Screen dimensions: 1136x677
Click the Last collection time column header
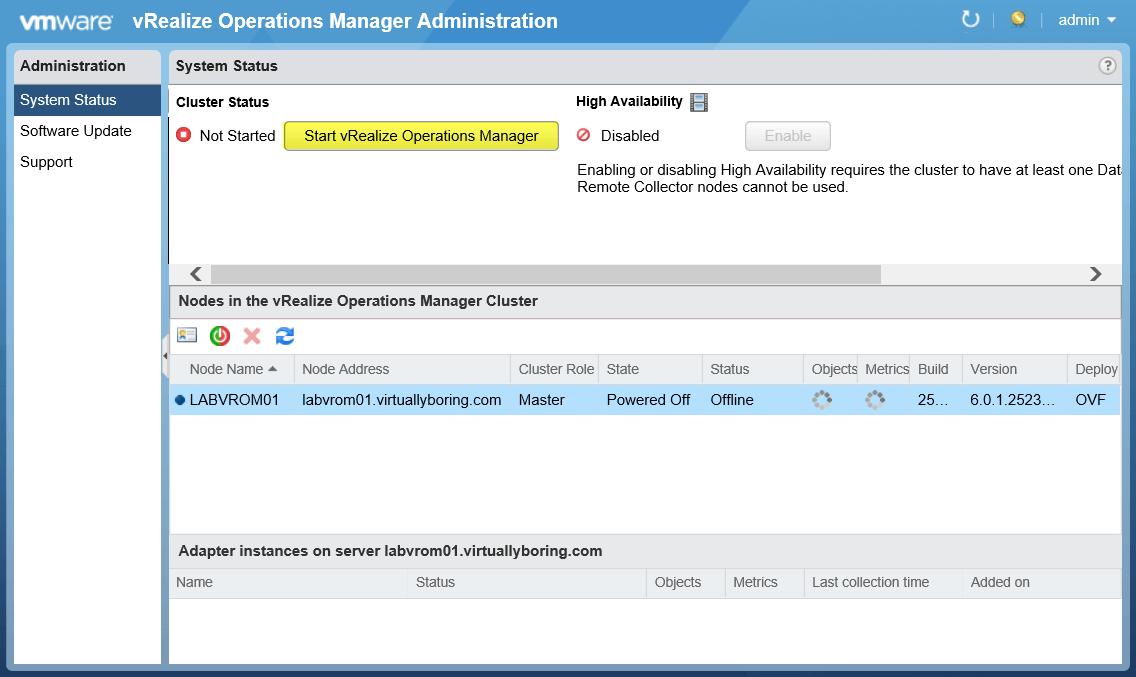coord(883,583)
